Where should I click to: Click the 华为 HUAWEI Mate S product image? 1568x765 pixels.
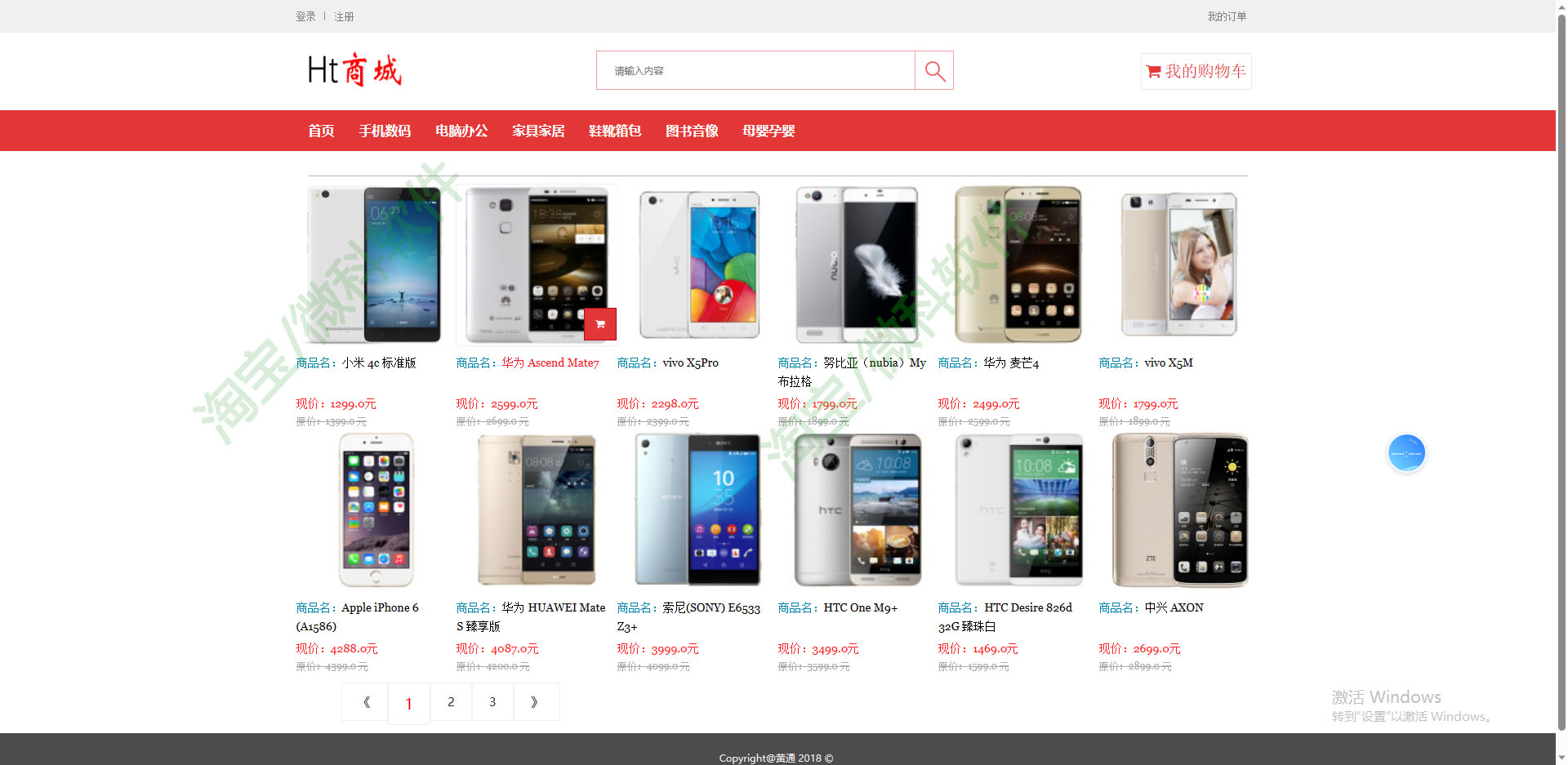click(x=537, y=510)
